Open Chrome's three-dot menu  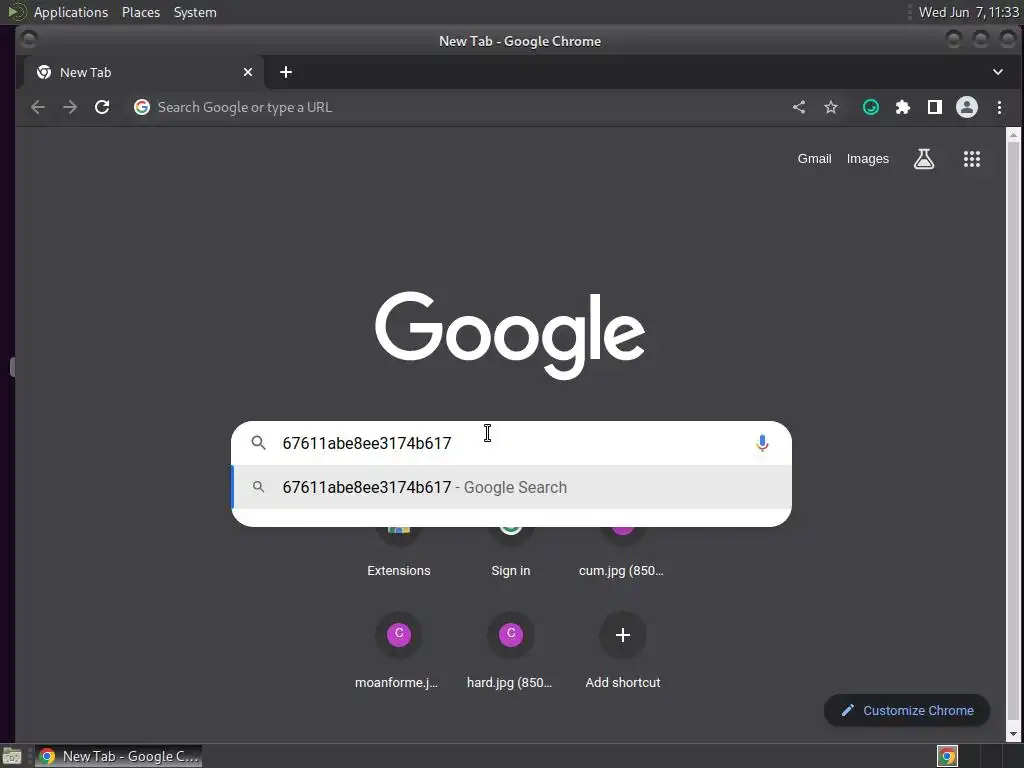point(999,107)
